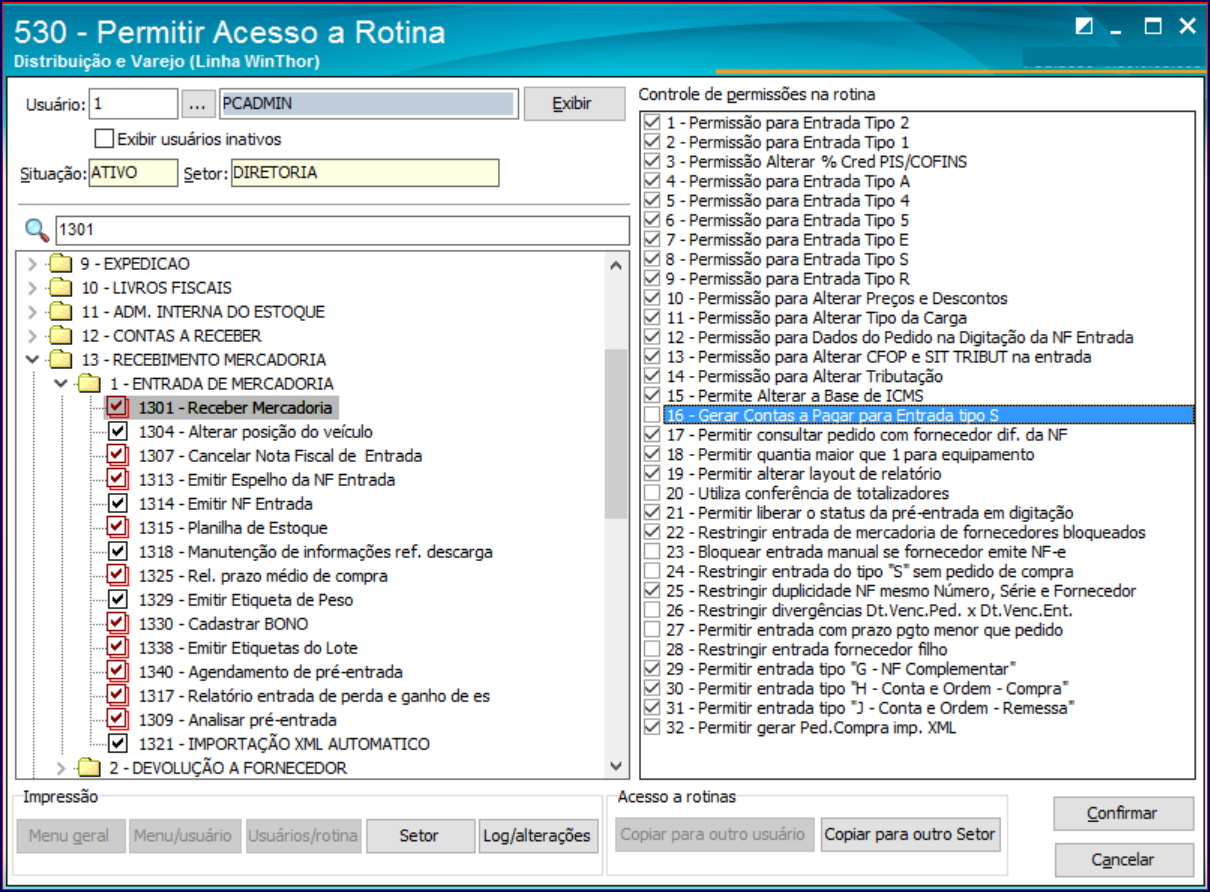Select 1340 - Agendamento de pré-entrada
This screenshot has width=1210, height=892.
click(271, 672)
